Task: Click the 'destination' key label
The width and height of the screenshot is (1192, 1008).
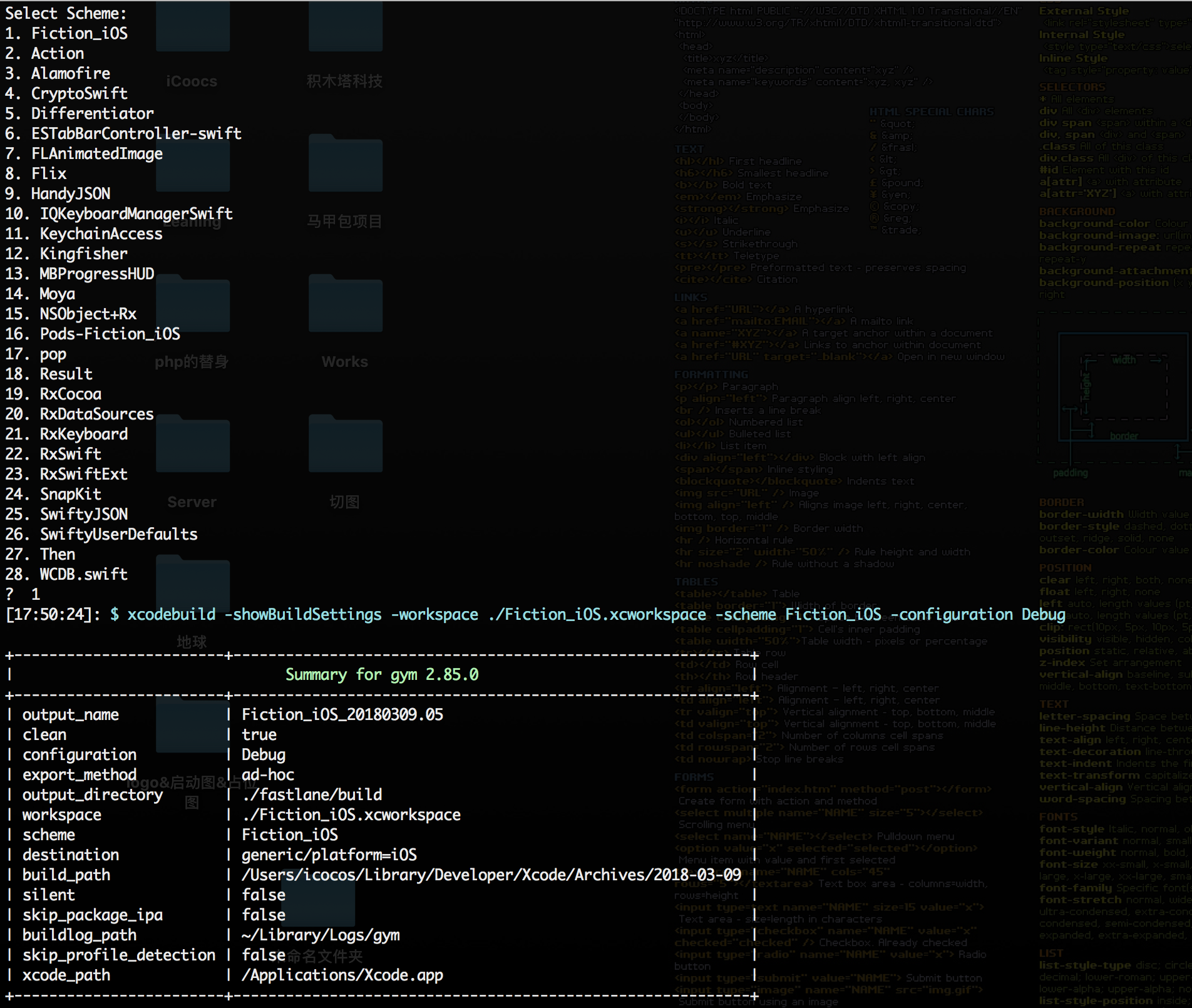Action: point(71,855)
